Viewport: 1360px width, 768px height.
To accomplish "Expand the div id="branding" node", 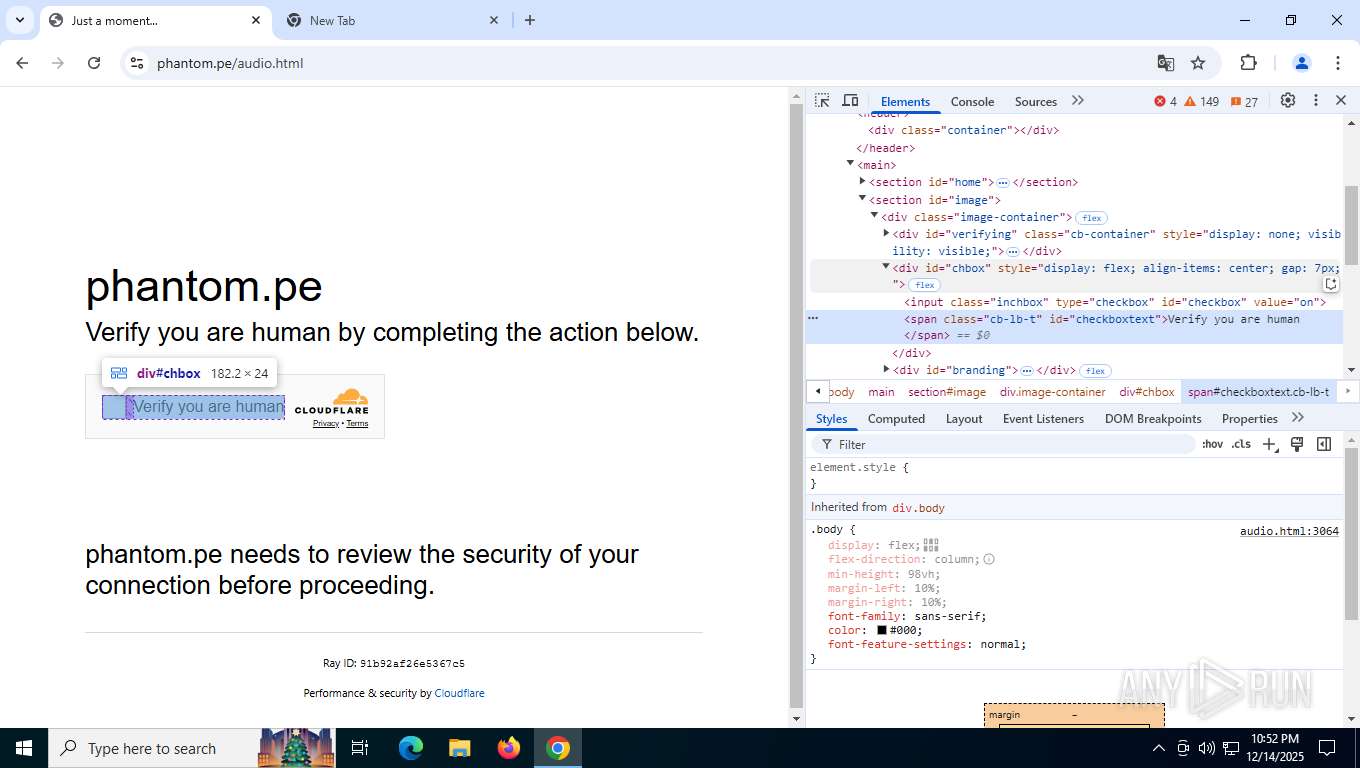I will point(886,369).
